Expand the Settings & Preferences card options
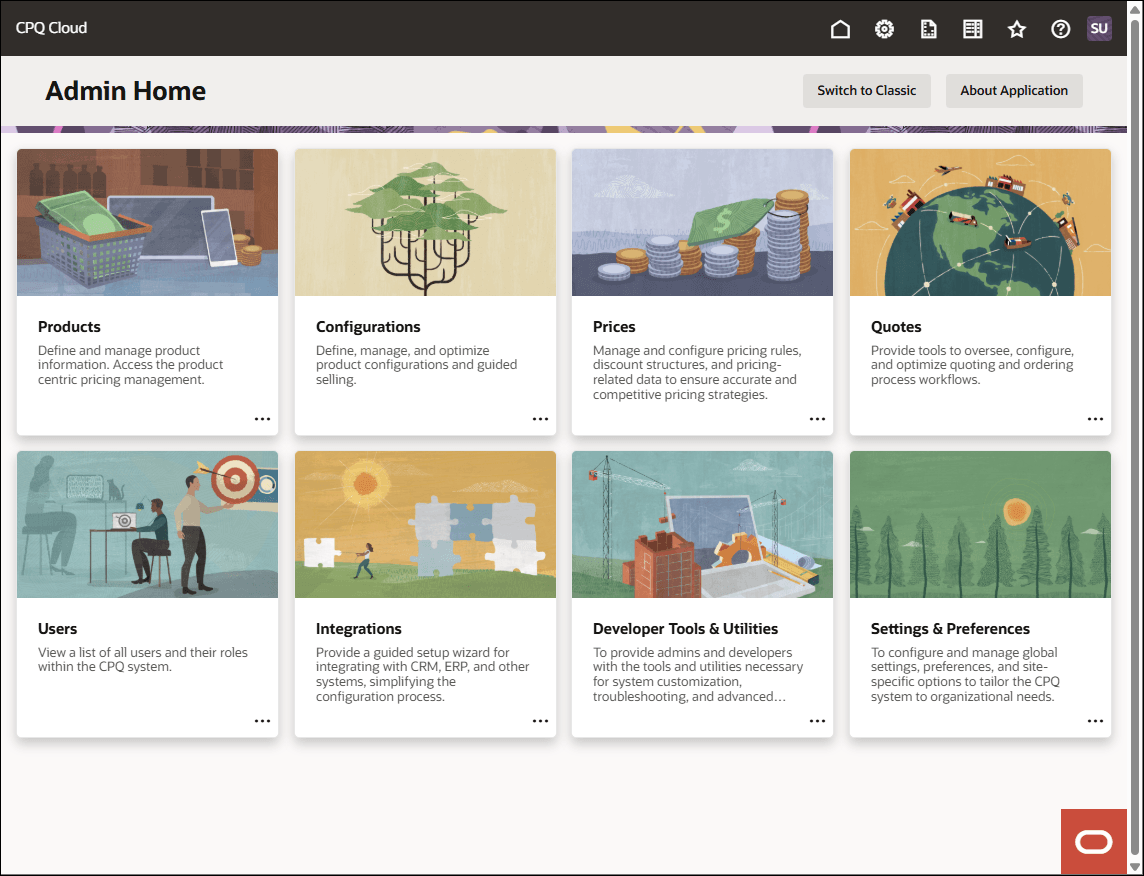 pos(1095,721)
